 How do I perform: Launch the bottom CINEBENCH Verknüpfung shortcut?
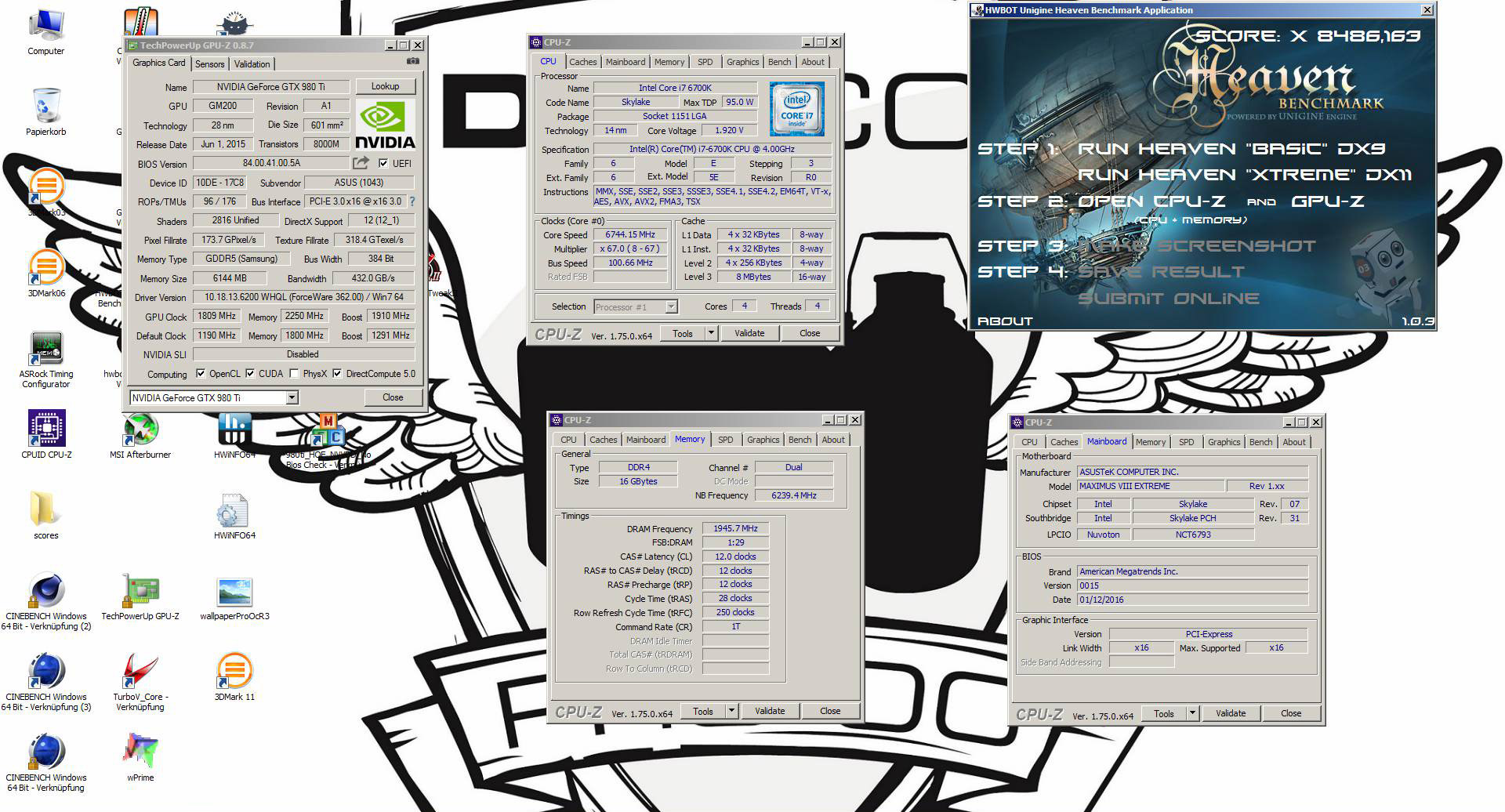click(x=46, y=763)
